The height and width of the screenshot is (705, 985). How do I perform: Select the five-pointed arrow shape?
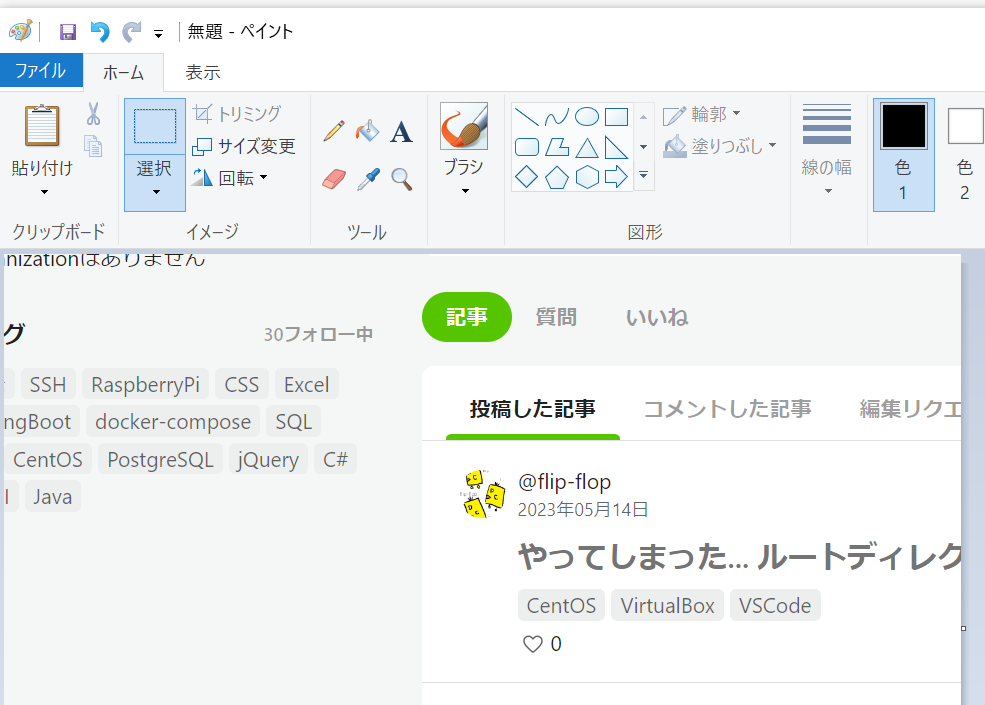click(x=617, y=177)
